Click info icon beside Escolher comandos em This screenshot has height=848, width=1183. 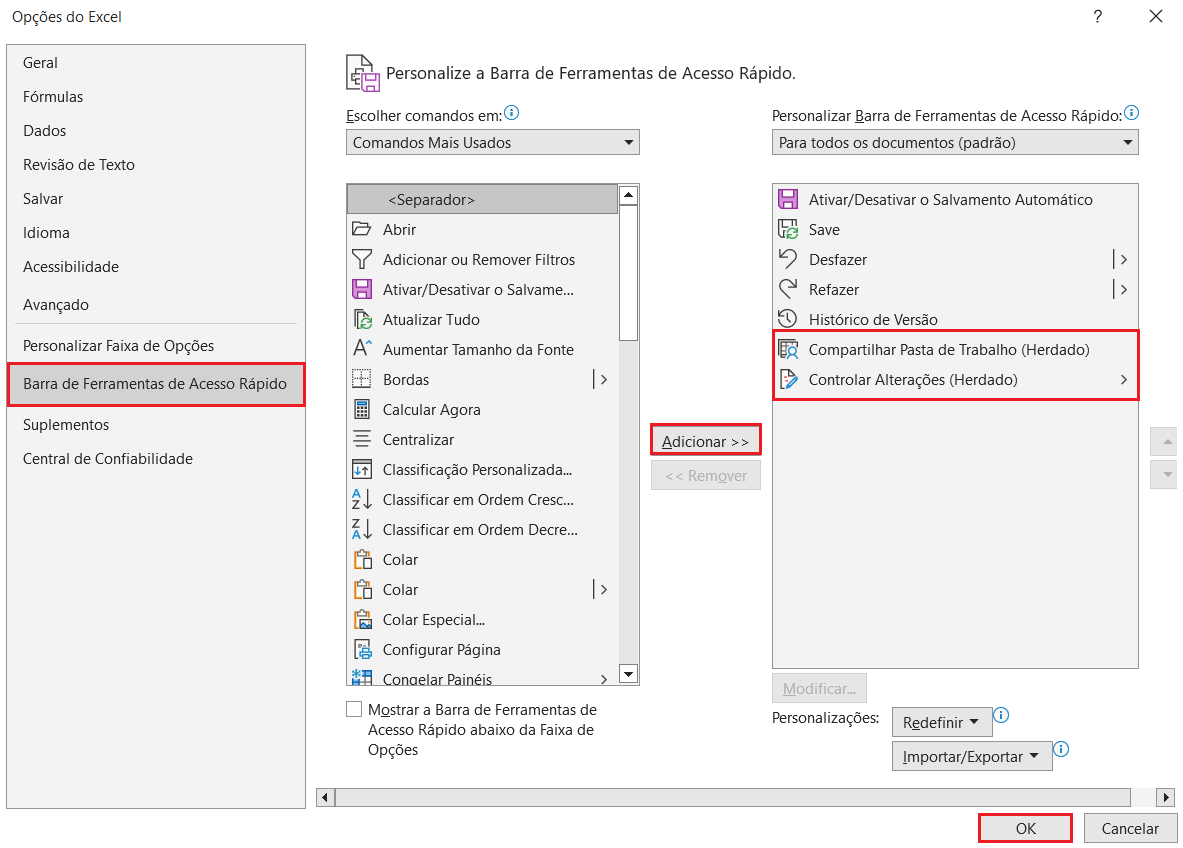[x=512, y=113]
